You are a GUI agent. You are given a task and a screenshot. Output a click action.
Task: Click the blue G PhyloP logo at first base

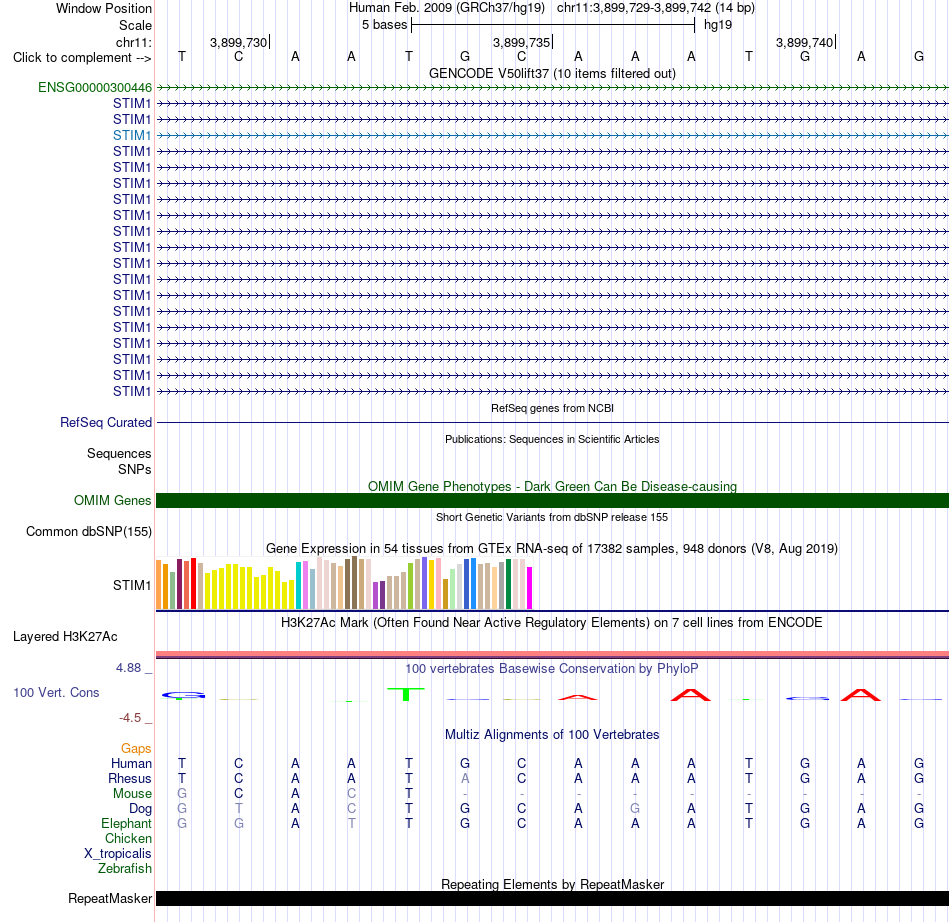tap(183, 695)
